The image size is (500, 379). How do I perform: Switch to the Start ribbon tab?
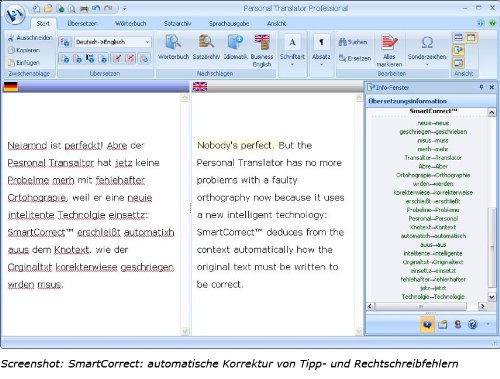pos(43,23)
